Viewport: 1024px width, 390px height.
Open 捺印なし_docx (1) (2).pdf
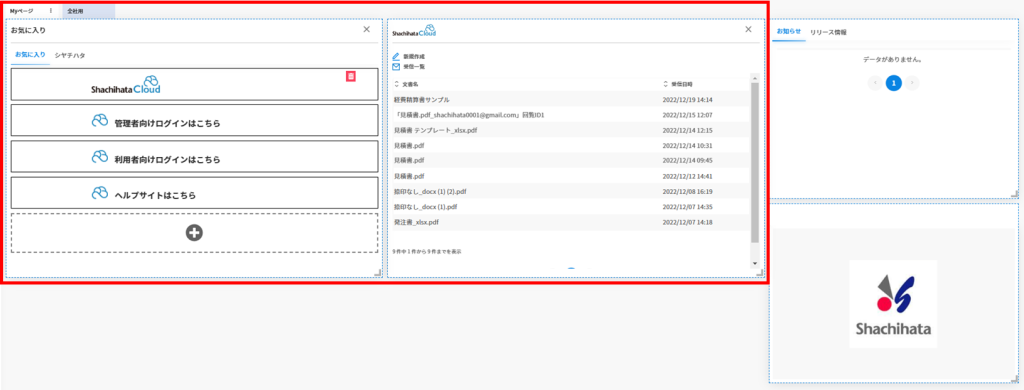(430, 191)
